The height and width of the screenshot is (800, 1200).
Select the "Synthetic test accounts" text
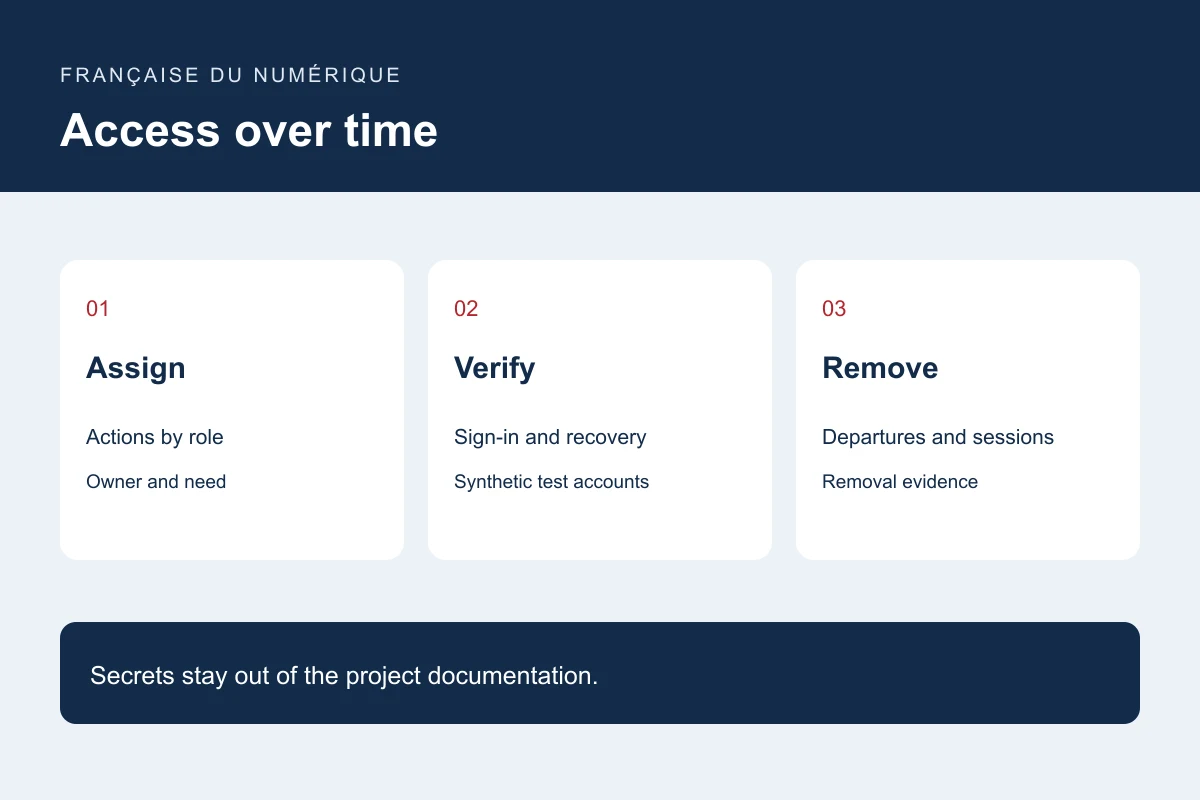click(x=551, y=481)
